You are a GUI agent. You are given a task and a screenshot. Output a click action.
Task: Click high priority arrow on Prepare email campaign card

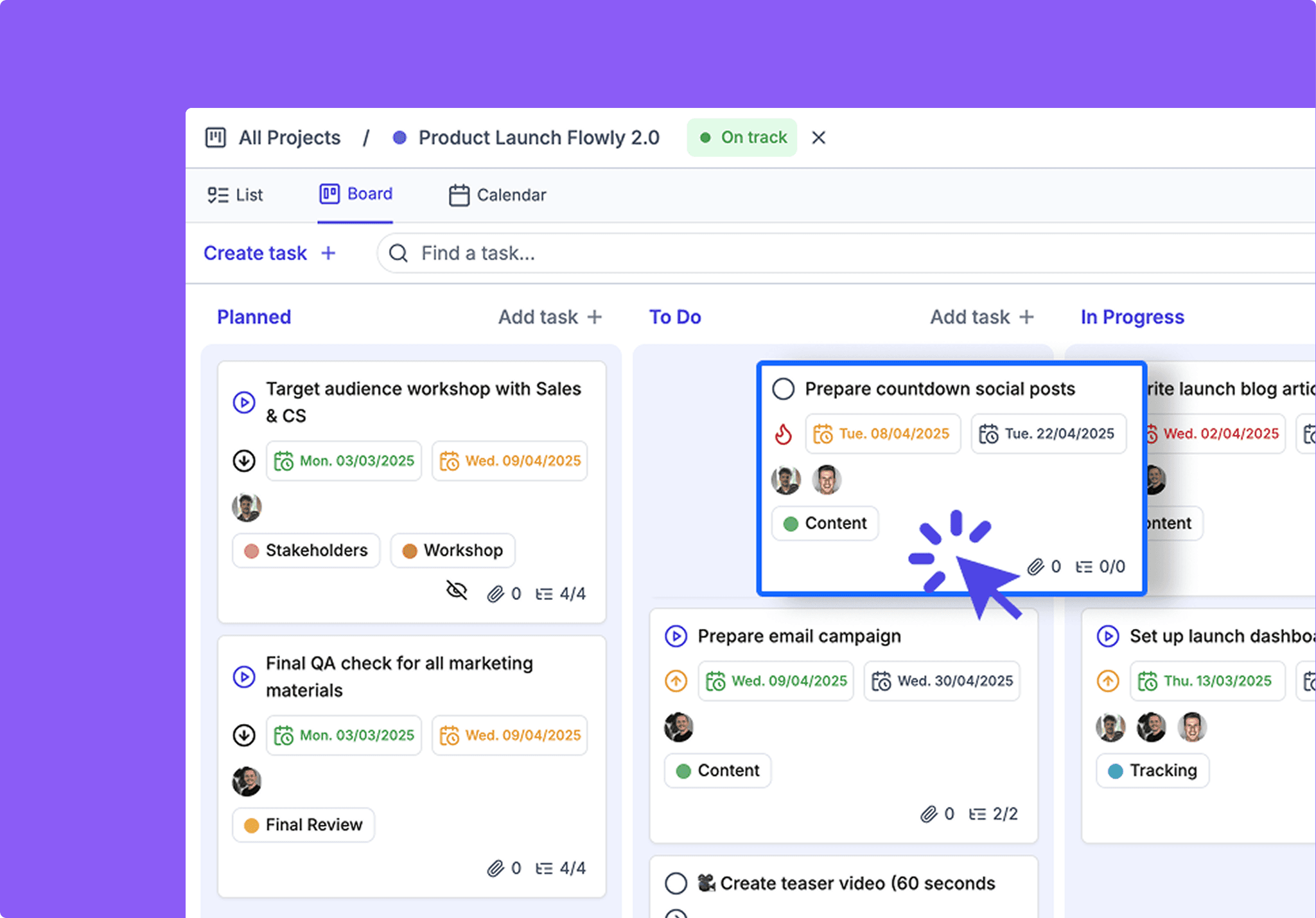point(676,681)
